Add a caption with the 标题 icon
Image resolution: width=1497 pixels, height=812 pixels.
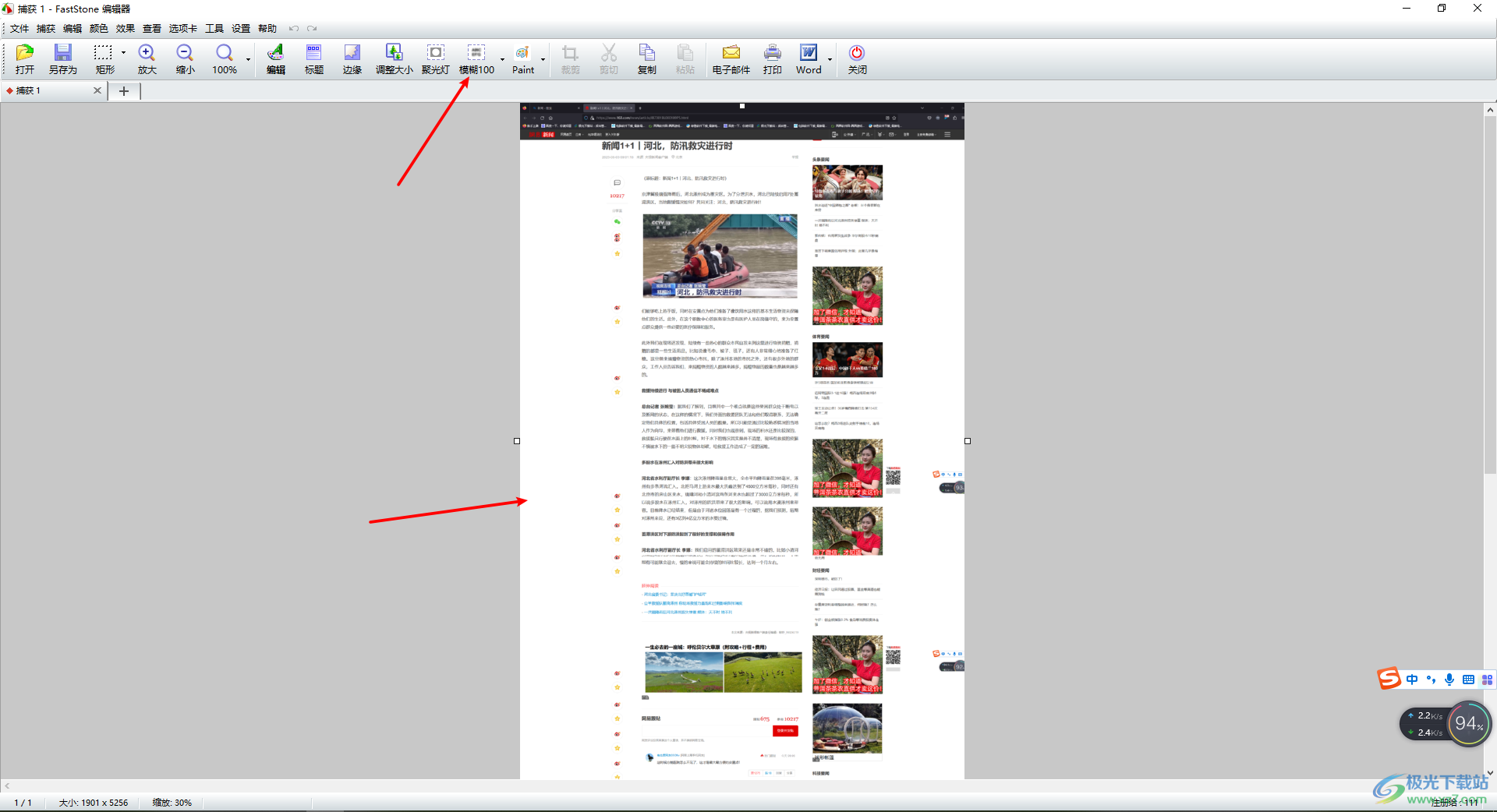coord(313,59)
